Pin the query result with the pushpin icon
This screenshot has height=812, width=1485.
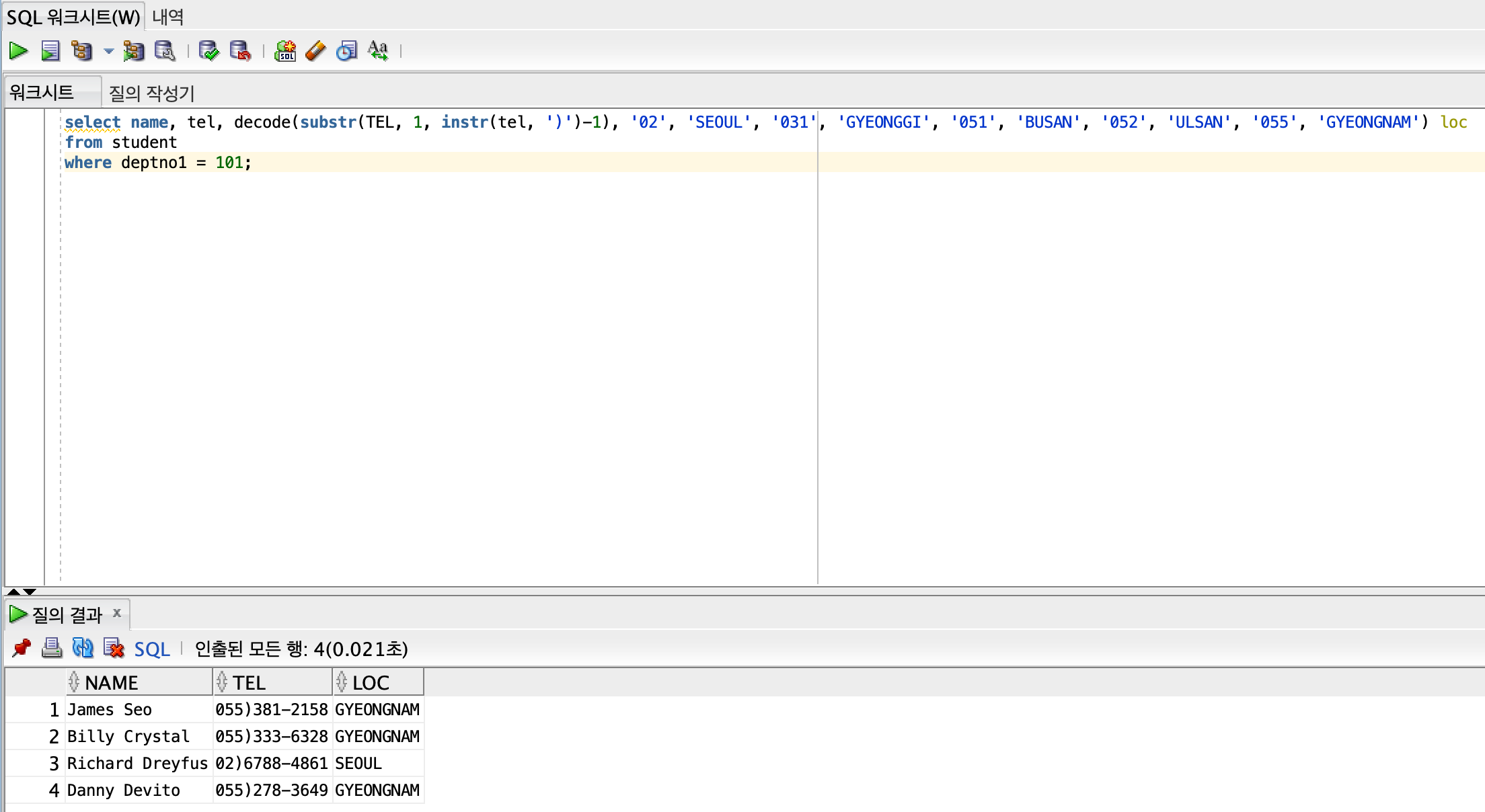click(x=22, y=648)
